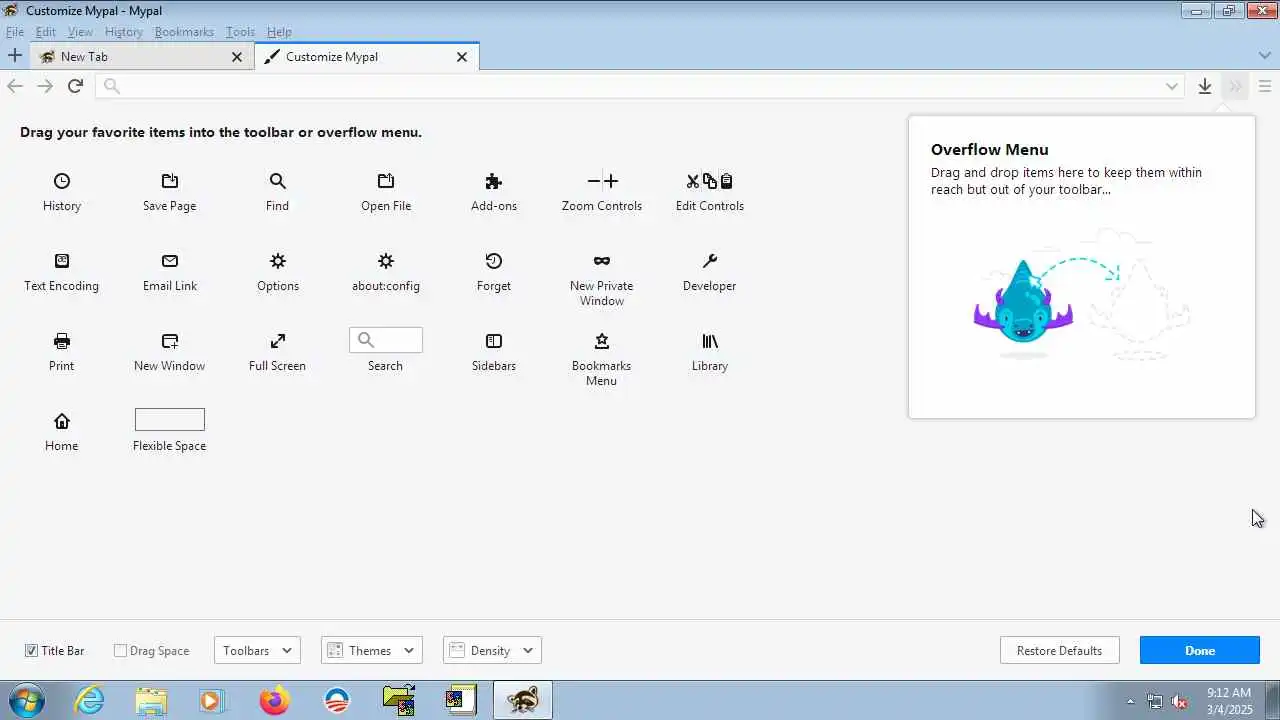Click the reload button in navigation bar
Screen dimensions: 1280x720
75,87
